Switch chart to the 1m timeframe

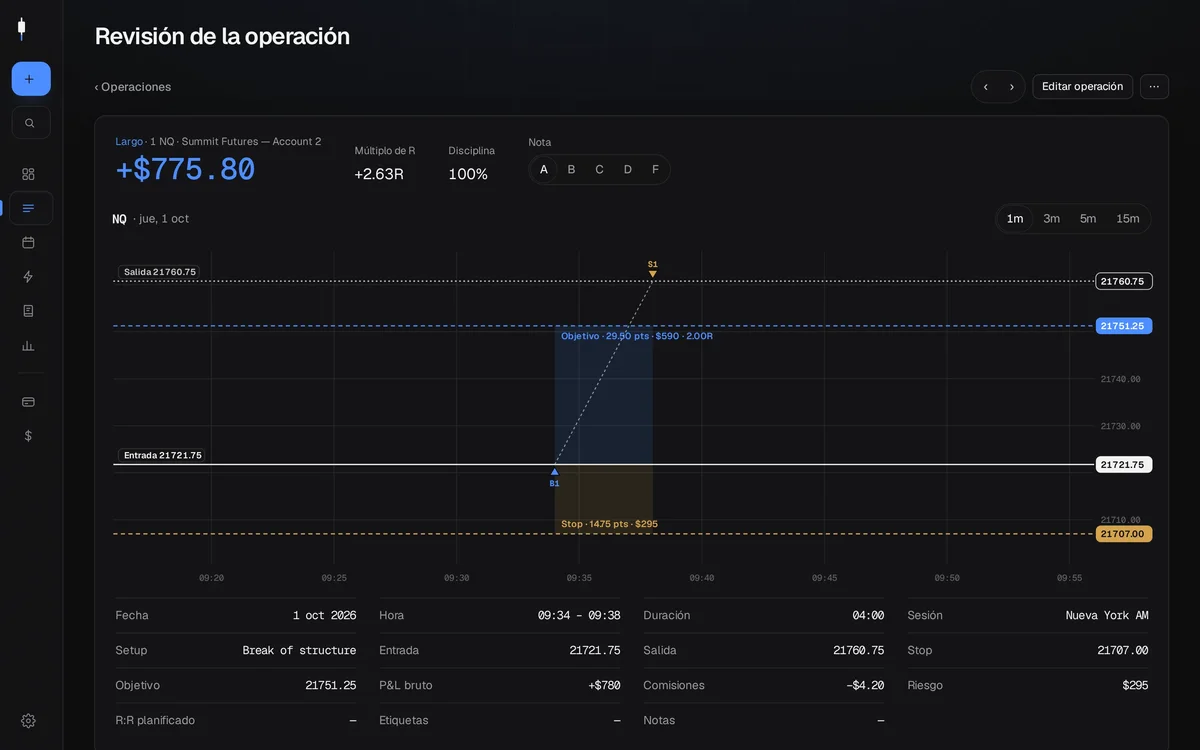click(x=1015, y=219)
